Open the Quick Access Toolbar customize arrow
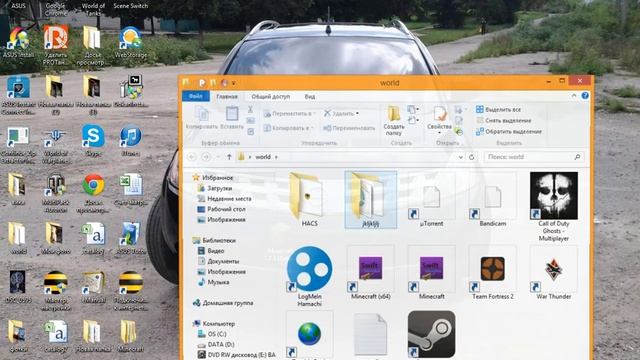 point(233,83)
